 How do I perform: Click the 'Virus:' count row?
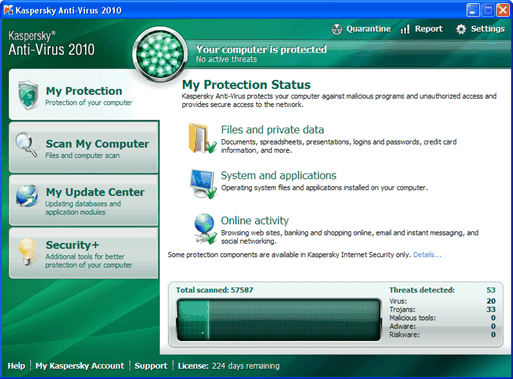[x=442, y=301]
